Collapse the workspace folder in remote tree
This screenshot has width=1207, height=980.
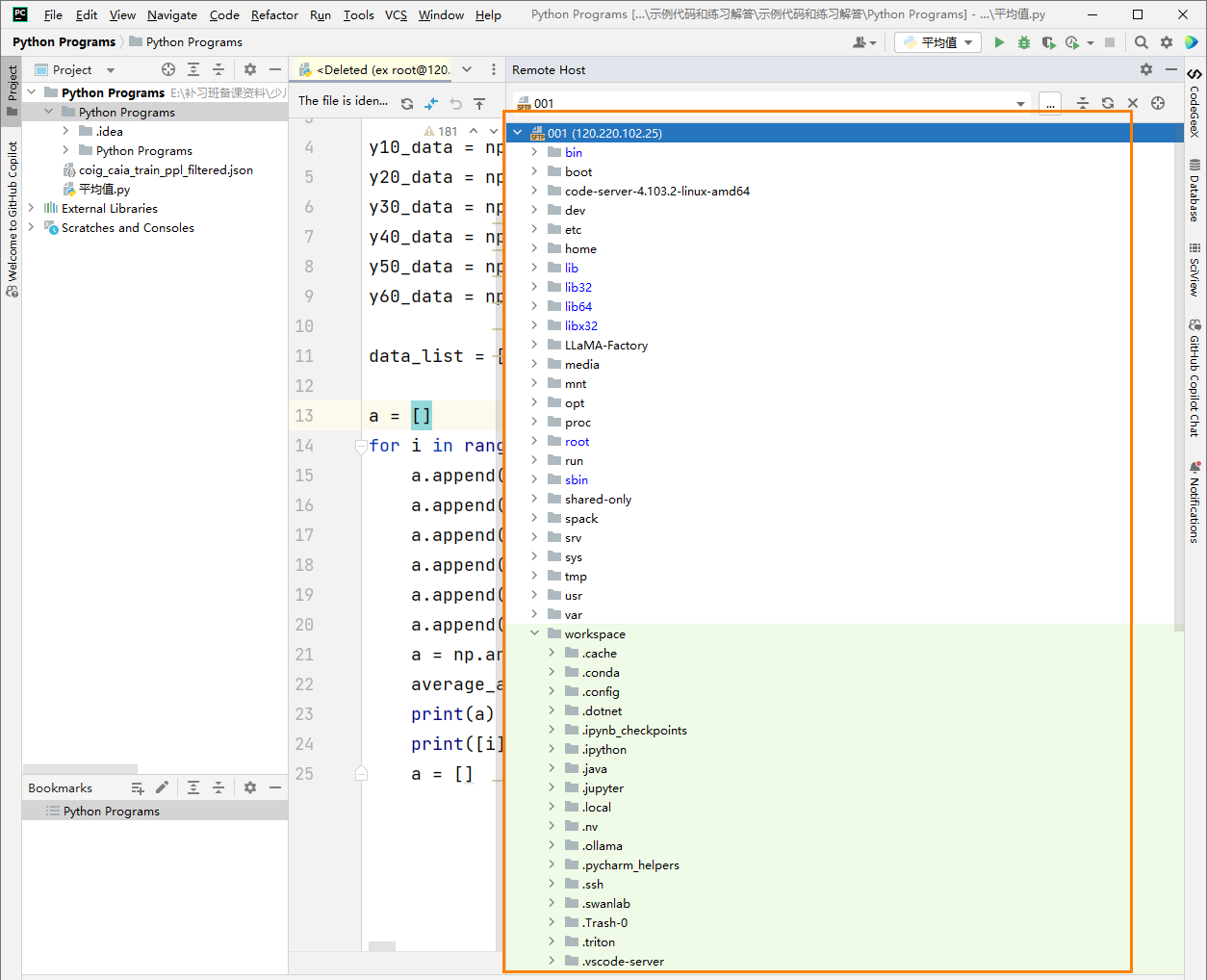[535, 633]
